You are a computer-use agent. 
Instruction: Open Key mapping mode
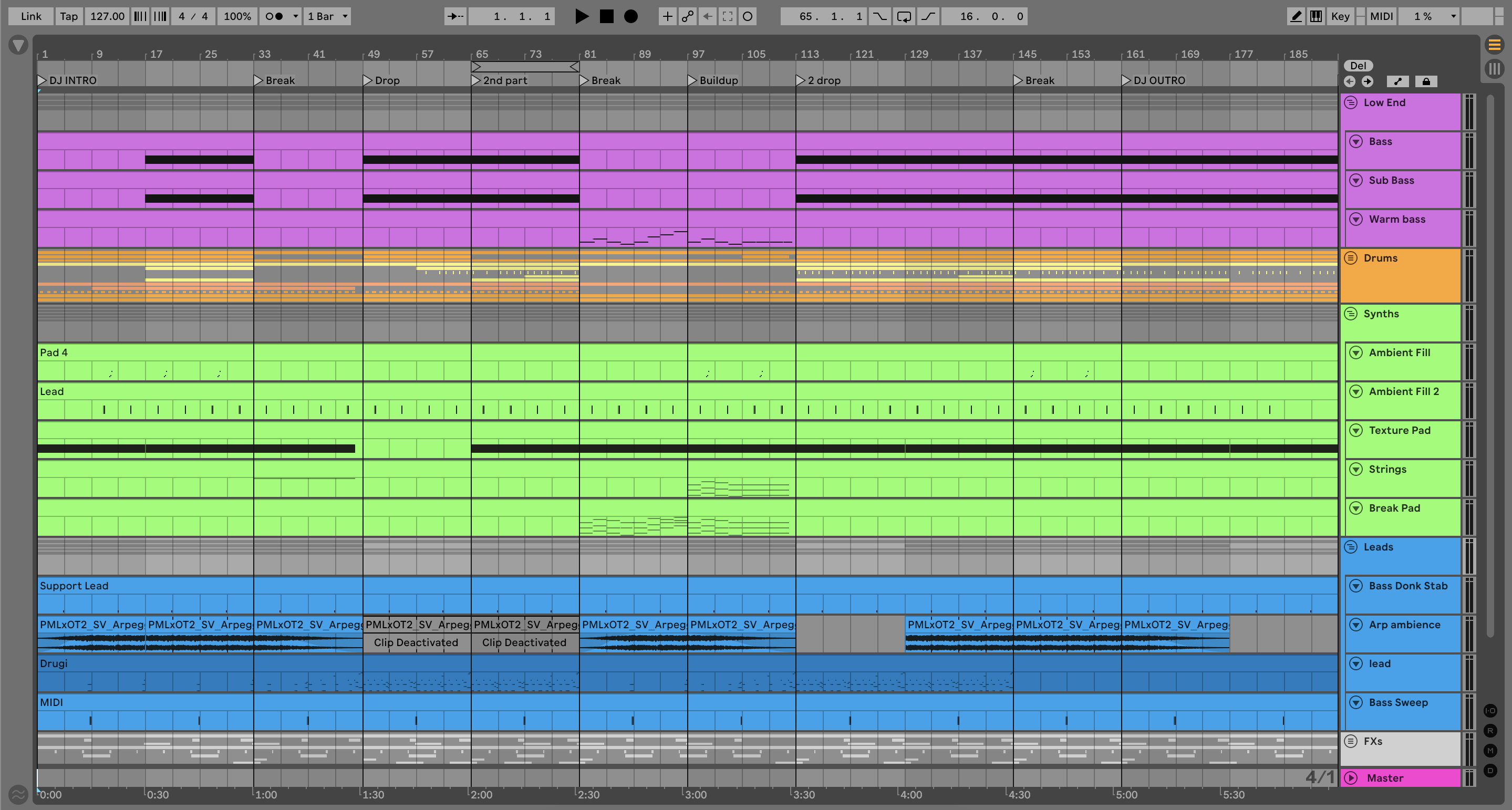click(1340, 16)
